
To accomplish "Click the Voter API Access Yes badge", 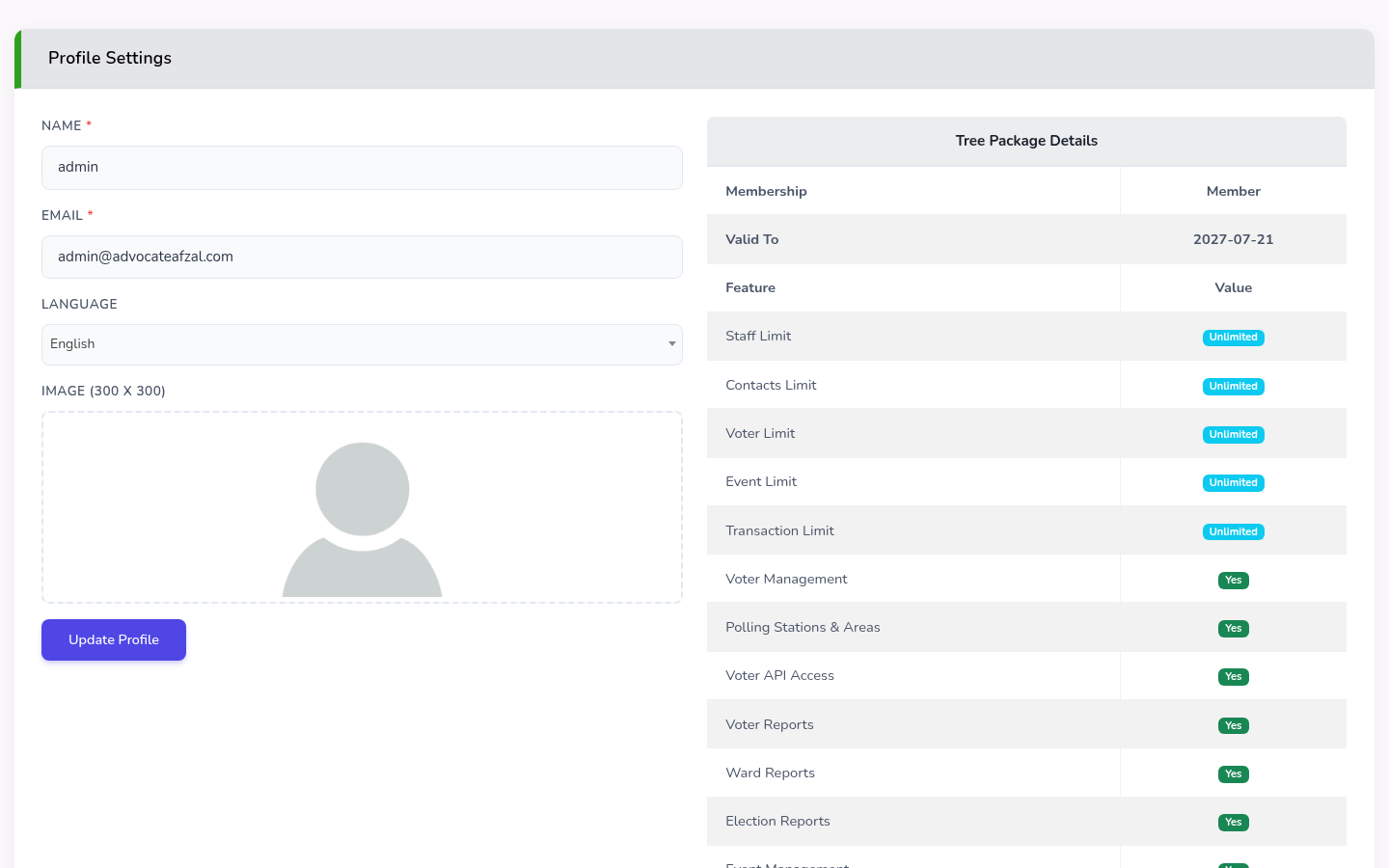I will click(x=1233, y=677).
